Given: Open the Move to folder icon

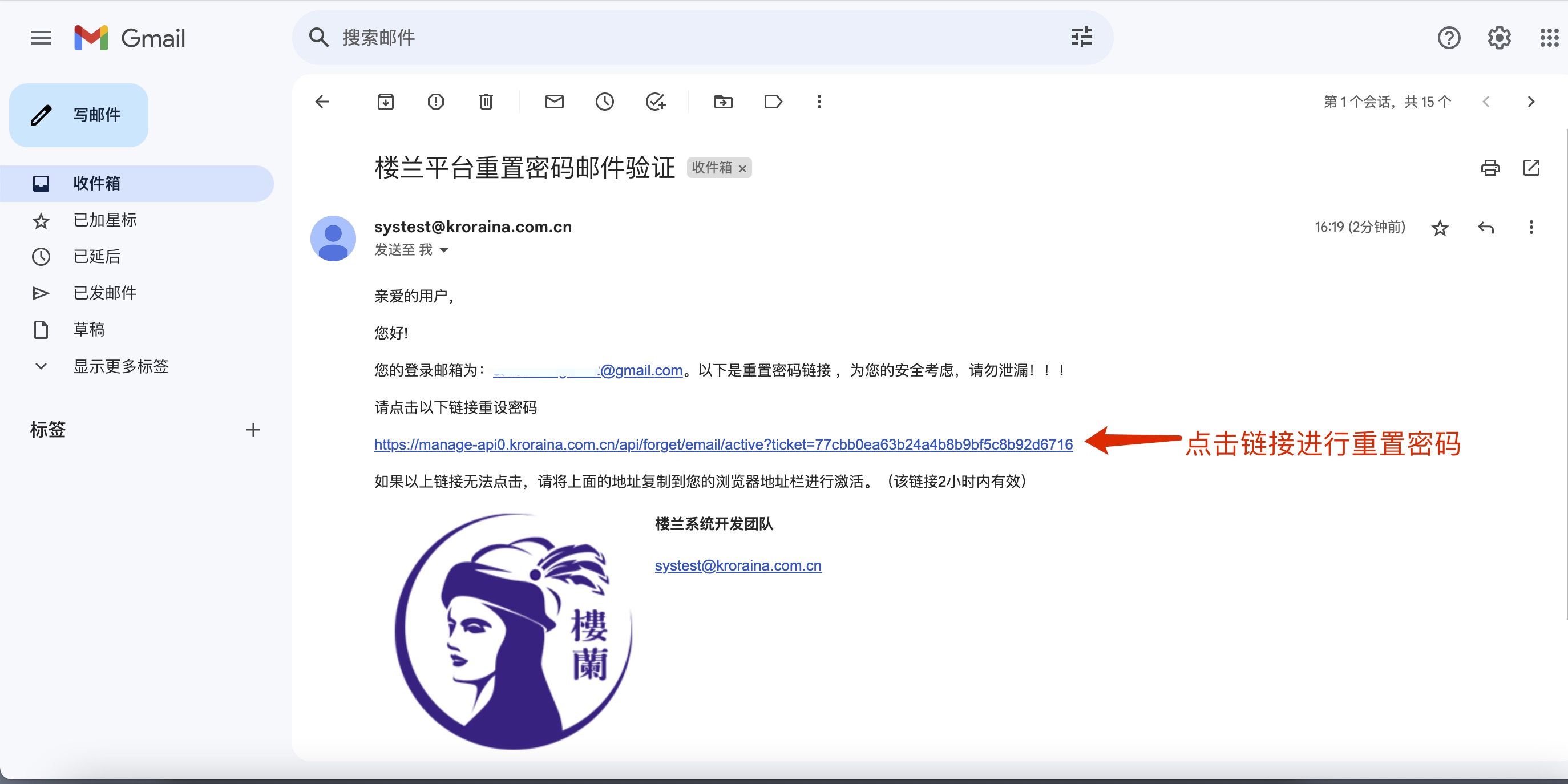Looking at the screenshot, I should (x=723, y=102).
